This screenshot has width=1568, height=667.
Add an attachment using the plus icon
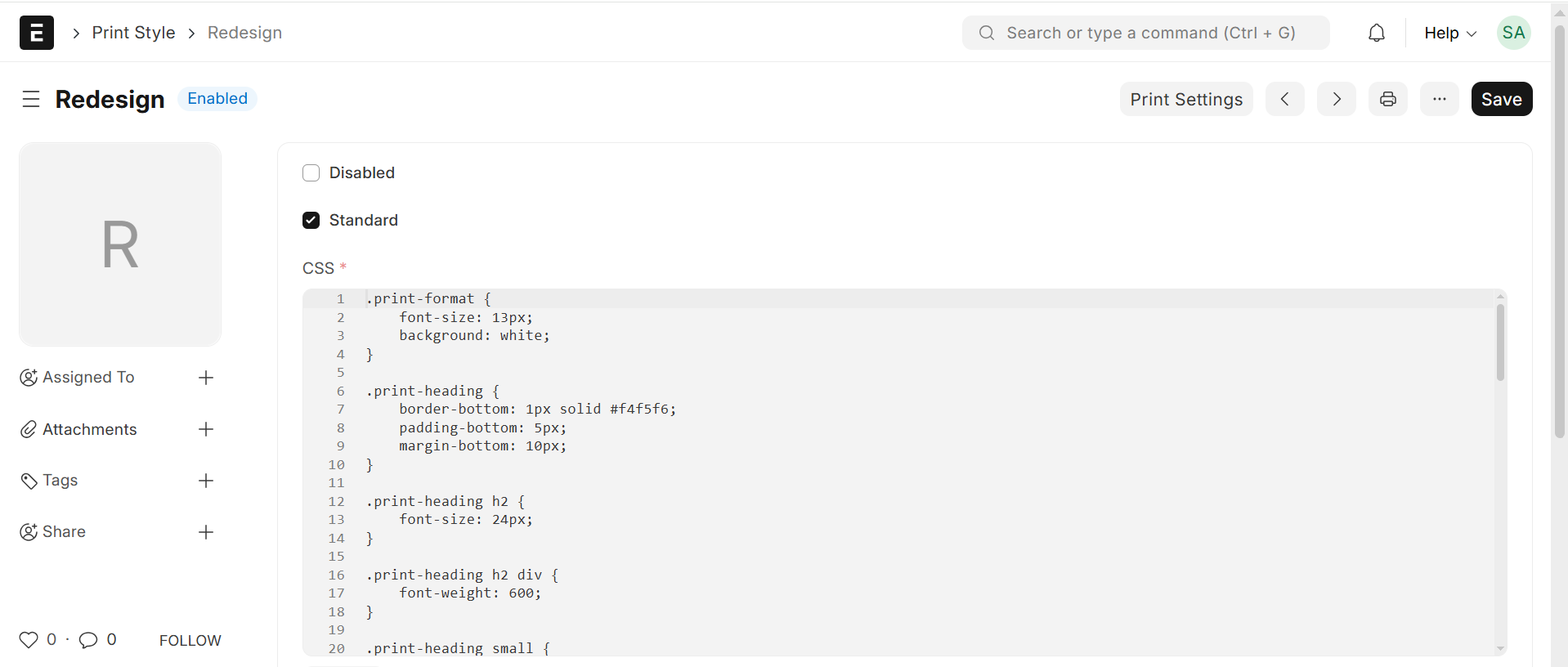(206, 429)
